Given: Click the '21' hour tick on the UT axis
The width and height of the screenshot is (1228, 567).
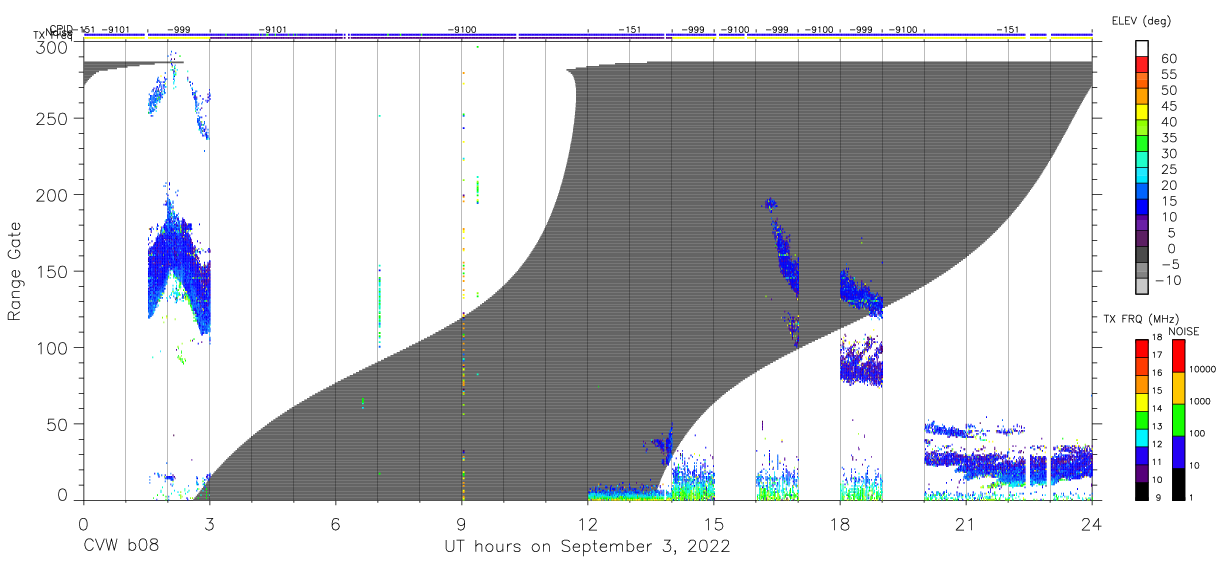Looking at the screenshot, I should pyautogui.click(x=966, y=524).
